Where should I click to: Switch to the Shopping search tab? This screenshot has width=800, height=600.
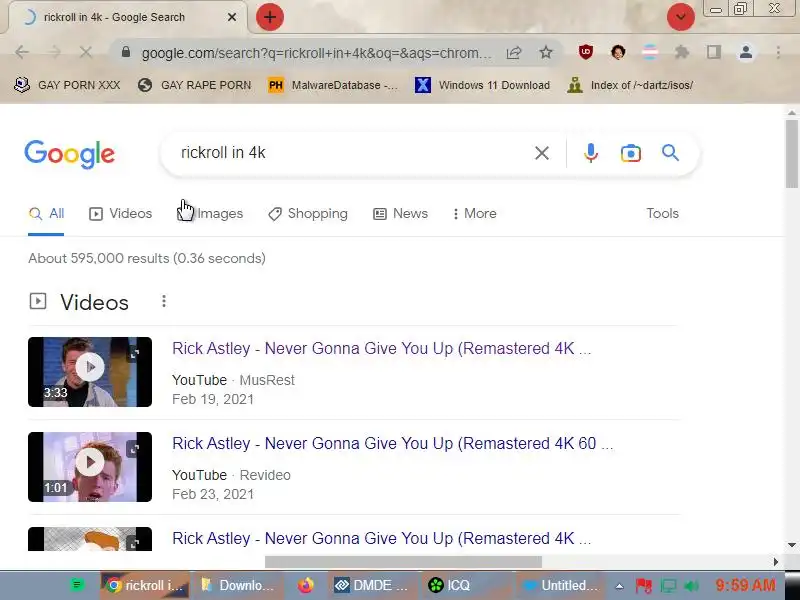coord(308,213)
